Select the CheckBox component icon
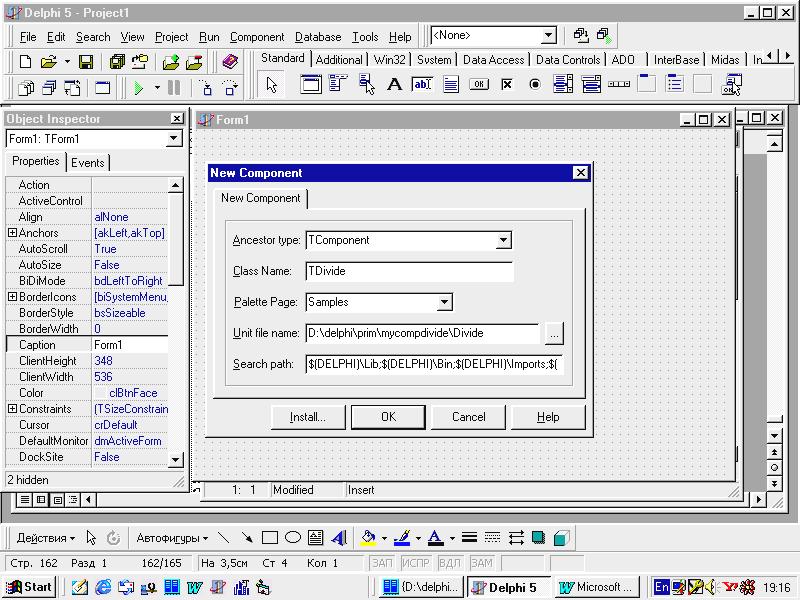The width and height of the screenshot is (800, 600). pyautogui.click(x=507, y=84)
